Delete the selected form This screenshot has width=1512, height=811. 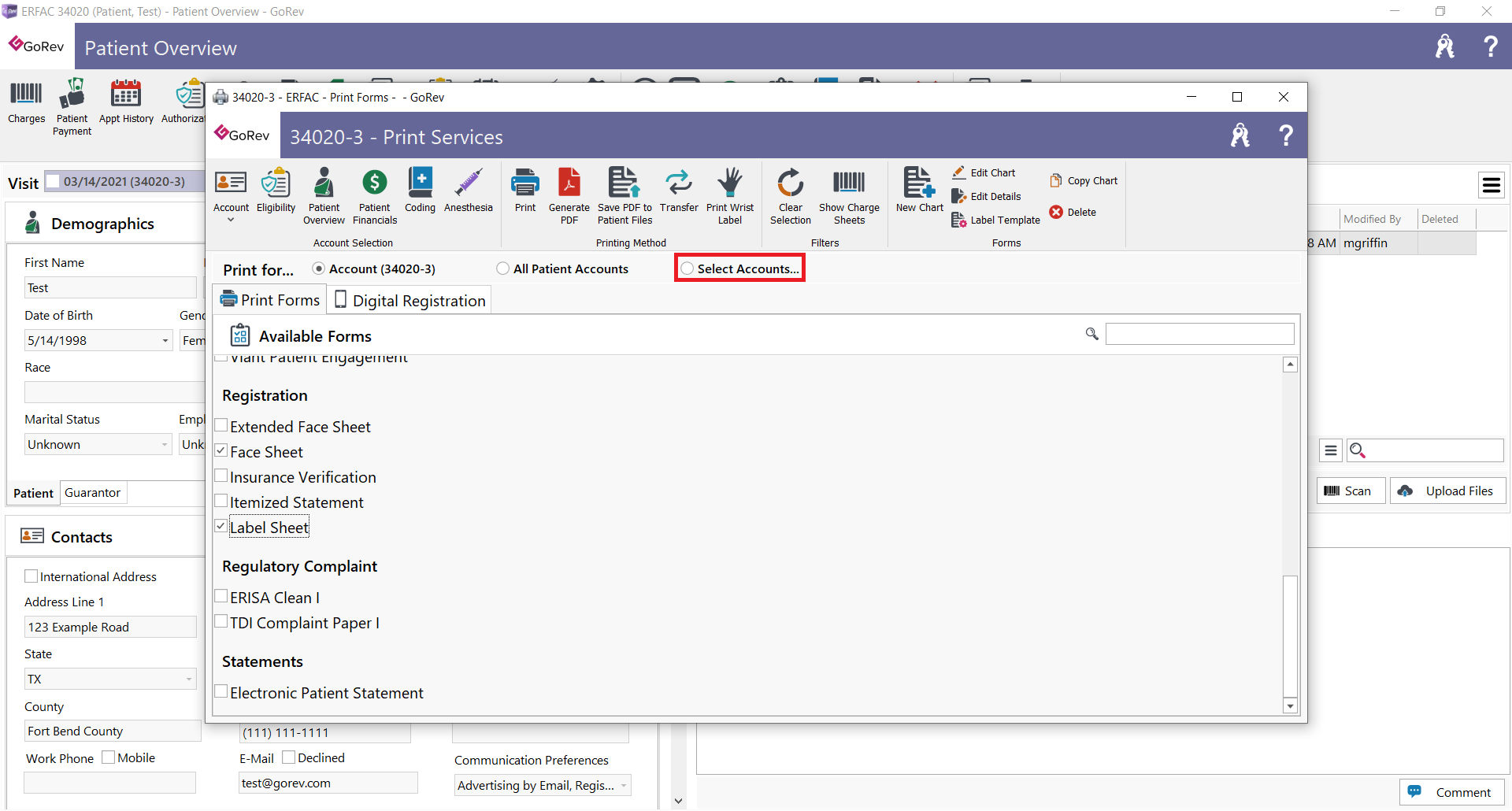[x=1073, y=212]
